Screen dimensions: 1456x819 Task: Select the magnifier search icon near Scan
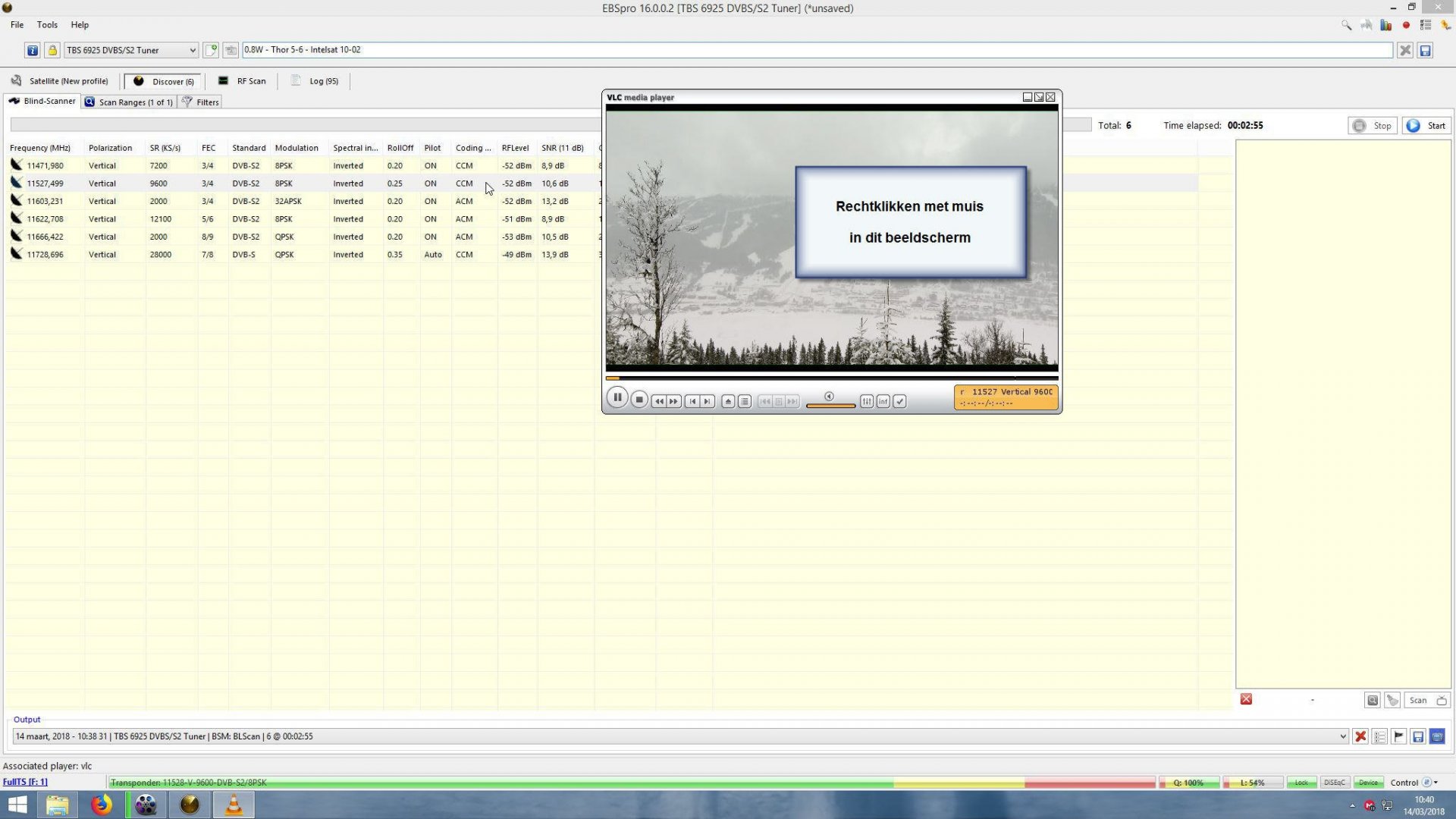point(1373,700)
